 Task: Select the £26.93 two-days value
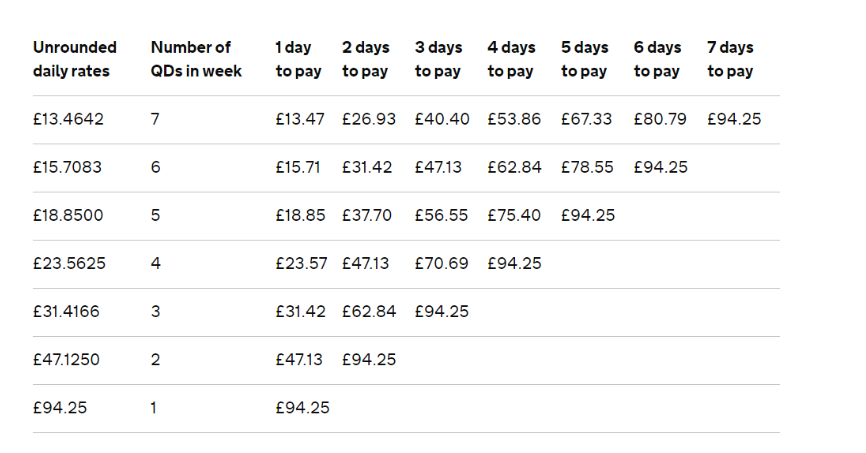[369, 119]
